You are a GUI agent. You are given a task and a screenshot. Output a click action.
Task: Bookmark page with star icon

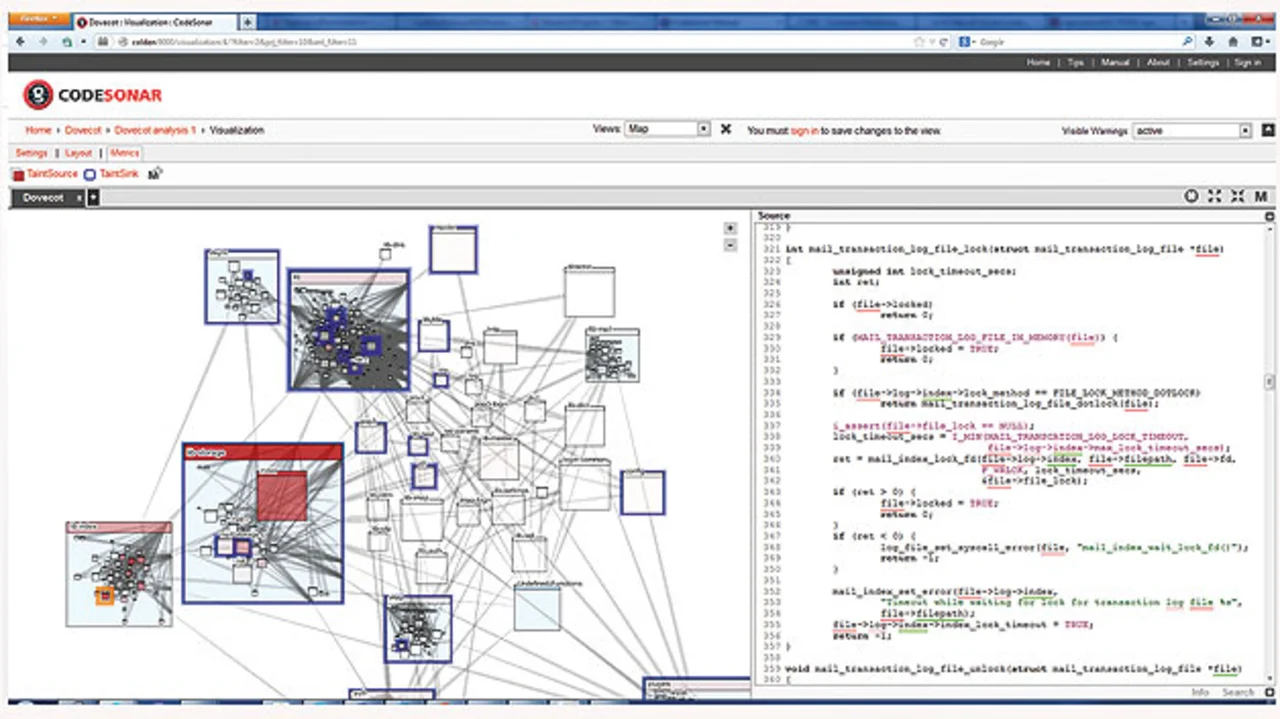(x=920, y=42)
